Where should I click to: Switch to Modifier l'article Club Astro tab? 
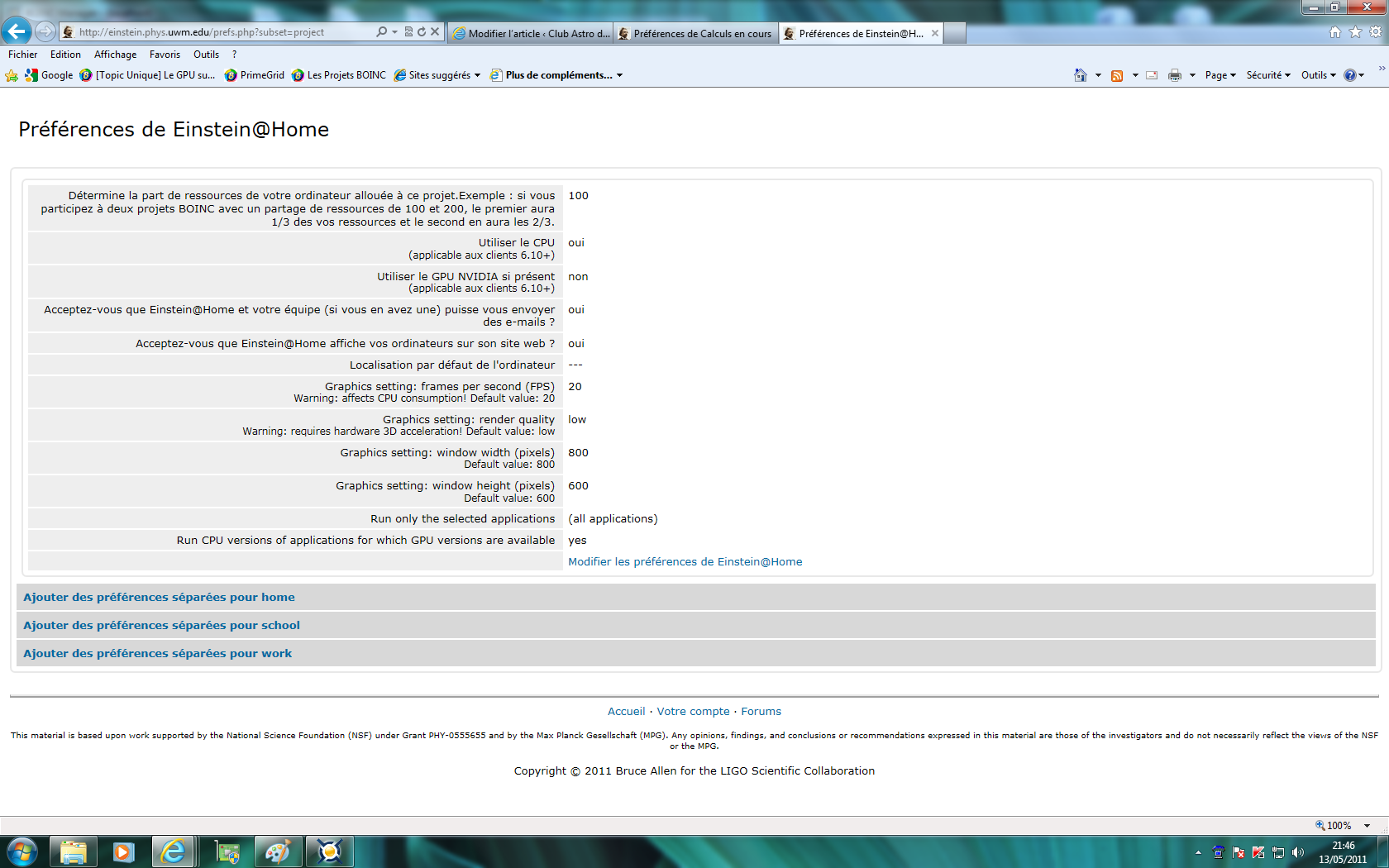(x=532, y=33)
